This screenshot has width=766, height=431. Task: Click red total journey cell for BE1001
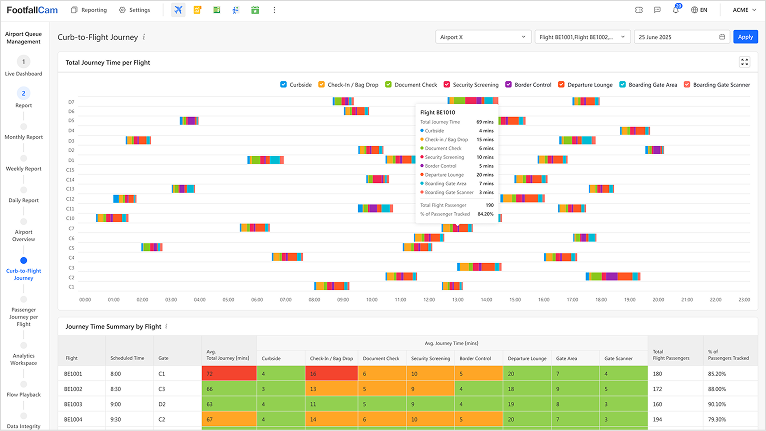pos(229,374)
